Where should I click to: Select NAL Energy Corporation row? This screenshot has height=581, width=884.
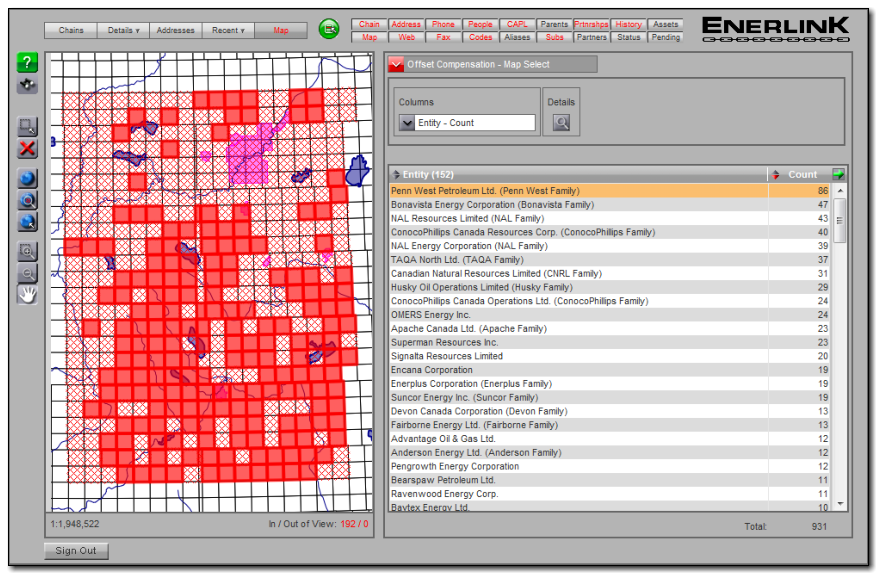click(611, 246)
